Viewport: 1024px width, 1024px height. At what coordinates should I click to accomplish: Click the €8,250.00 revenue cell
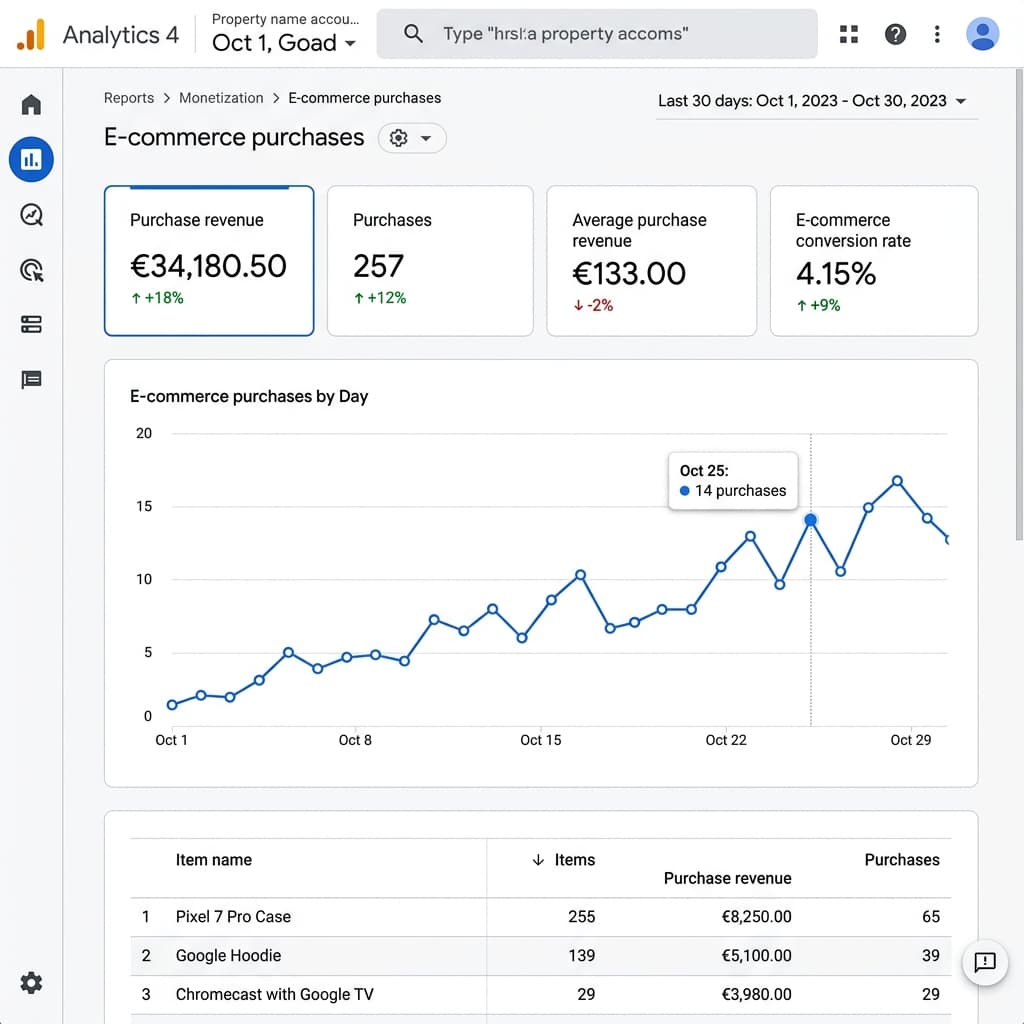pyautogui.click(x=756, y=917)
